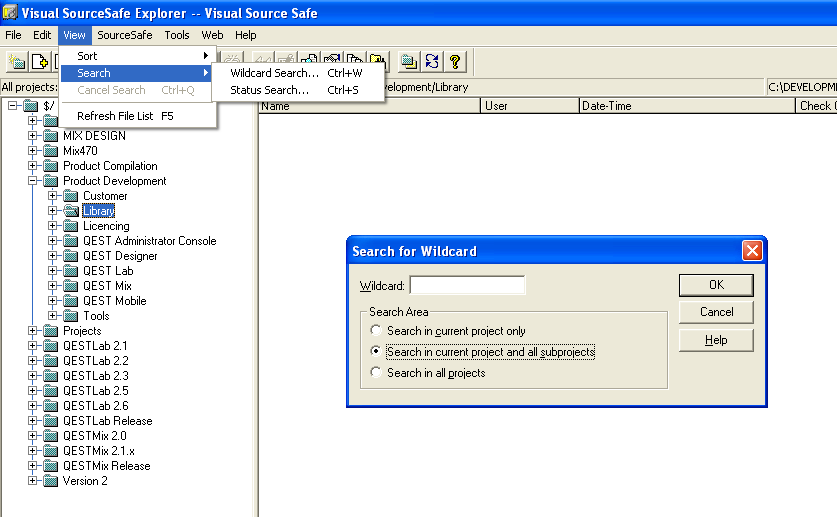Expand the QEST Mix project node

[x=53, y=286]
